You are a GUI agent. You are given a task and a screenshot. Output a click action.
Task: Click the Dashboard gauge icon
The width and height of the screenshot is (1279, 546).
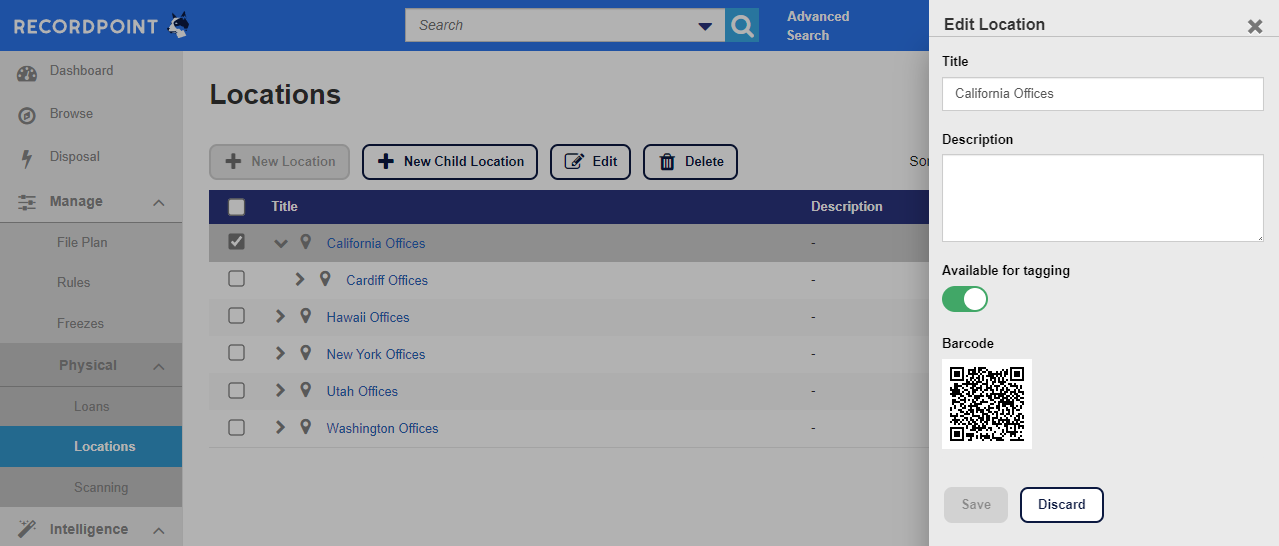(x=27, y=73)
